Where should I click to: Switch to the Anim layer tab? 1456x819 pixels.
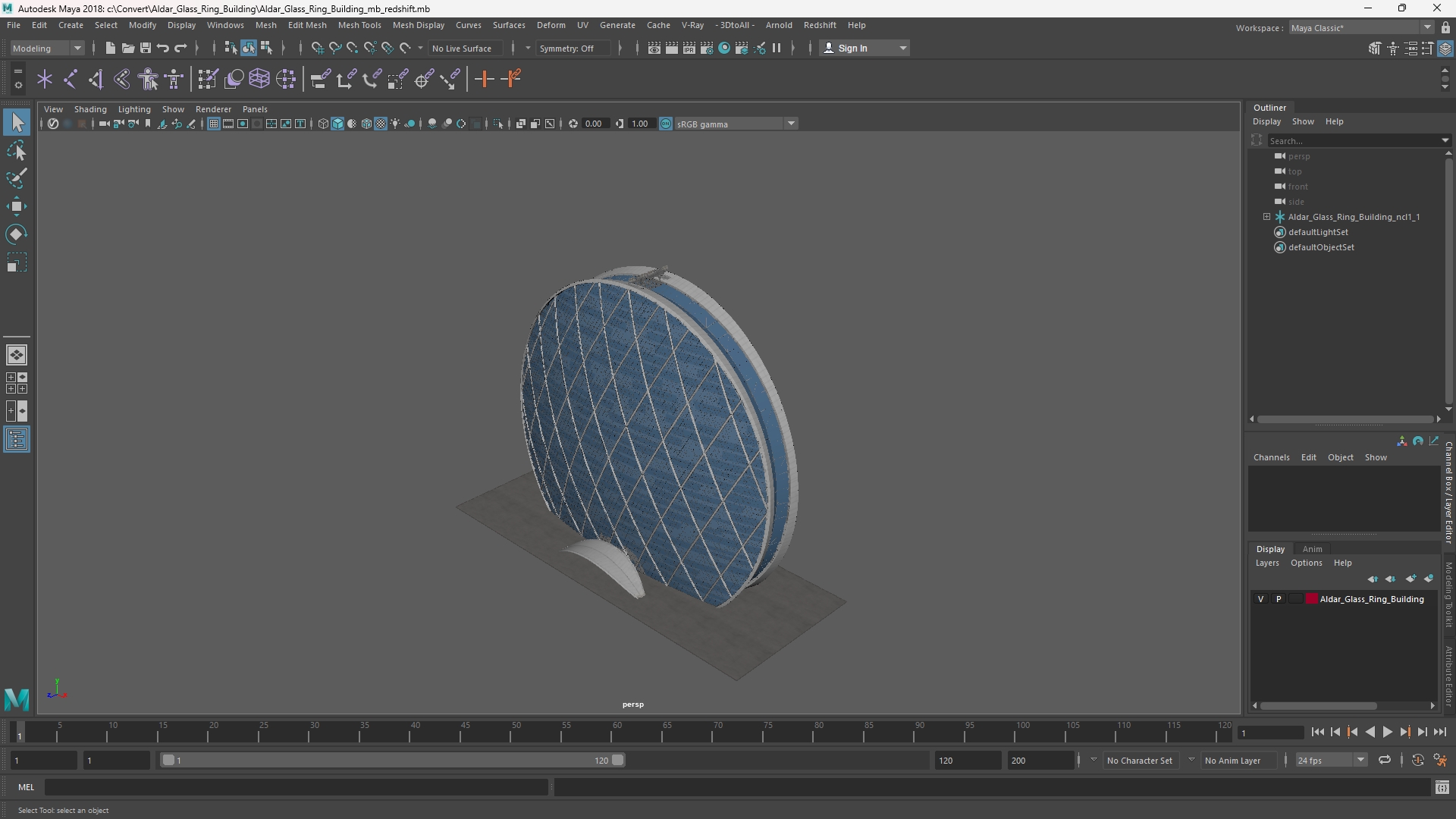pyautogui.click(x=1312, y=549)
